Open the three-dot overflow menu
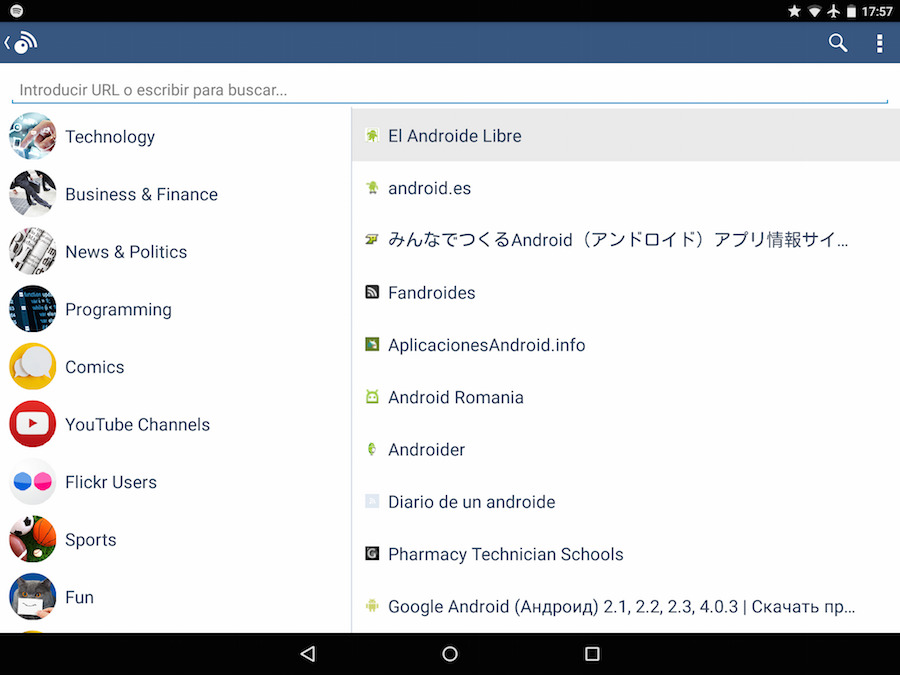Image resolution: width=900 pixels, height=675 pixels. click(x=879, y=43)
